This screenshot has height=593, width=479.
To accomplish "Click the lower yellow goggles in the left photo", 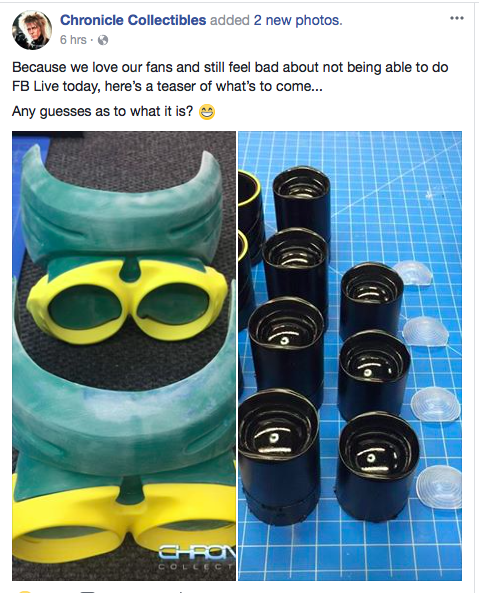I will click(x=124, y=528).
